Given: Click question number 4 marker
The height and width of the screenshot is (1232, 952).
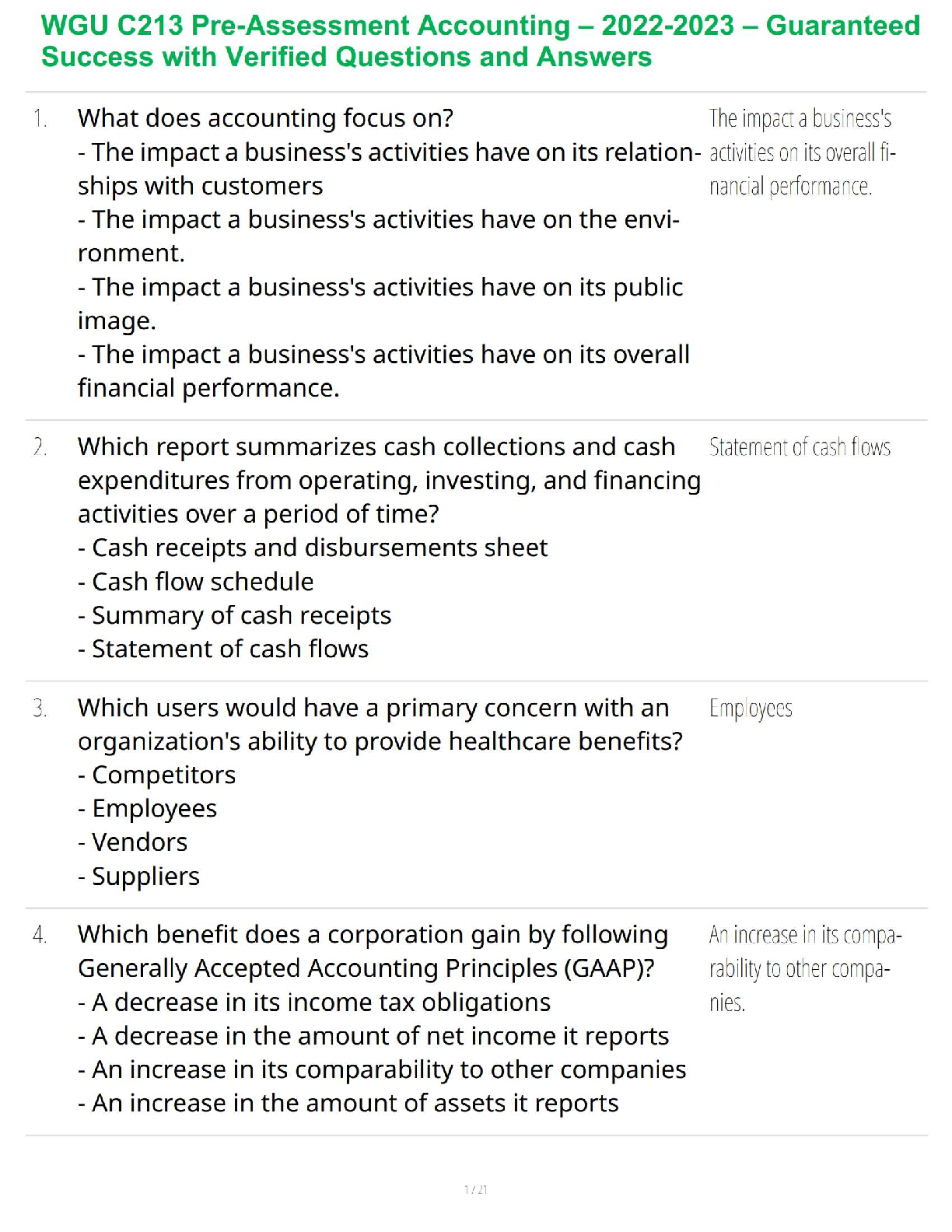Looking at the screenshot, I should (x=40, y=935).
